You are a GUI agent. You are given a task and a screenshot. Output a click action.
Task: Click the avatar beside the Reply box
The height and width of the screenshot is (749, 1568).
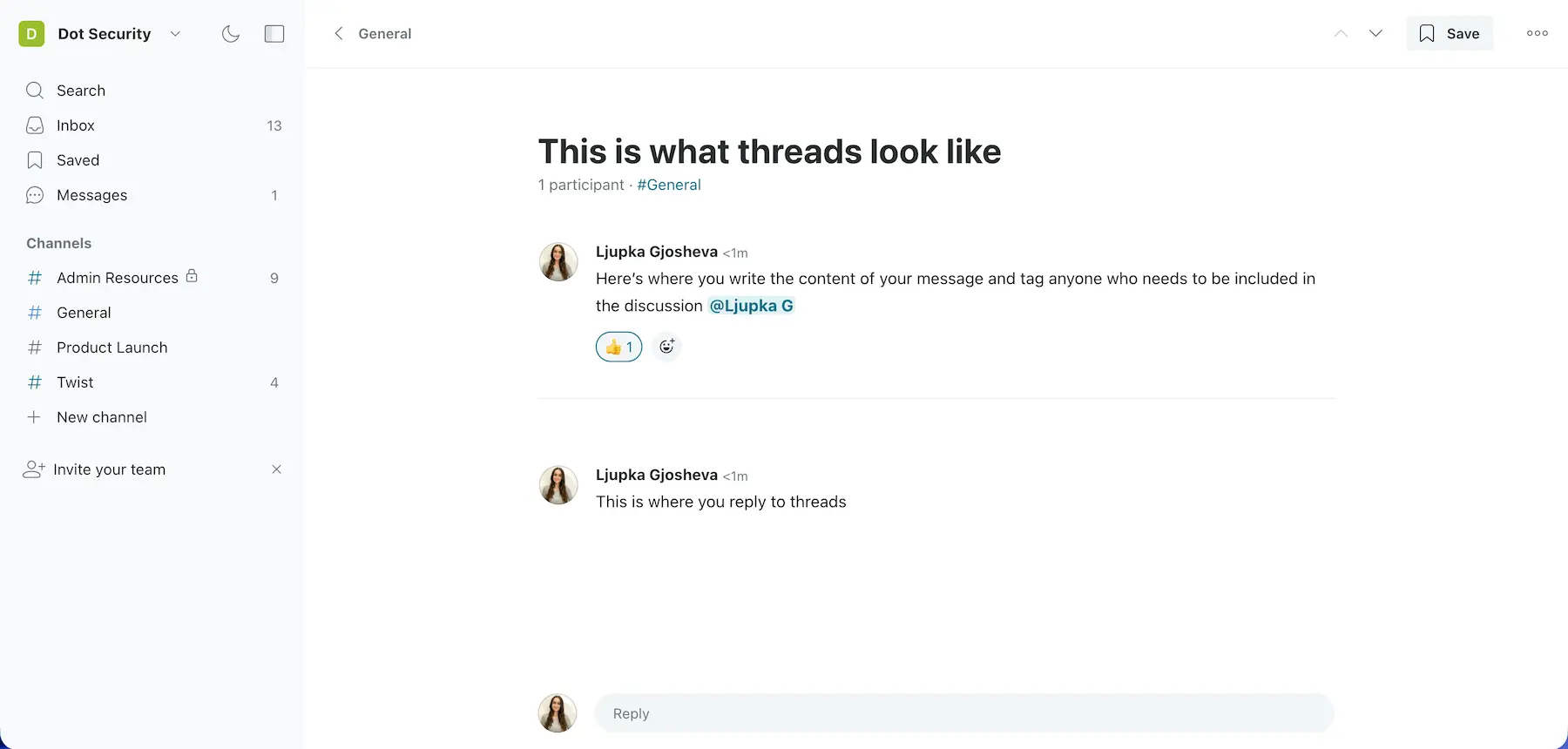click(x=558, y=713)
